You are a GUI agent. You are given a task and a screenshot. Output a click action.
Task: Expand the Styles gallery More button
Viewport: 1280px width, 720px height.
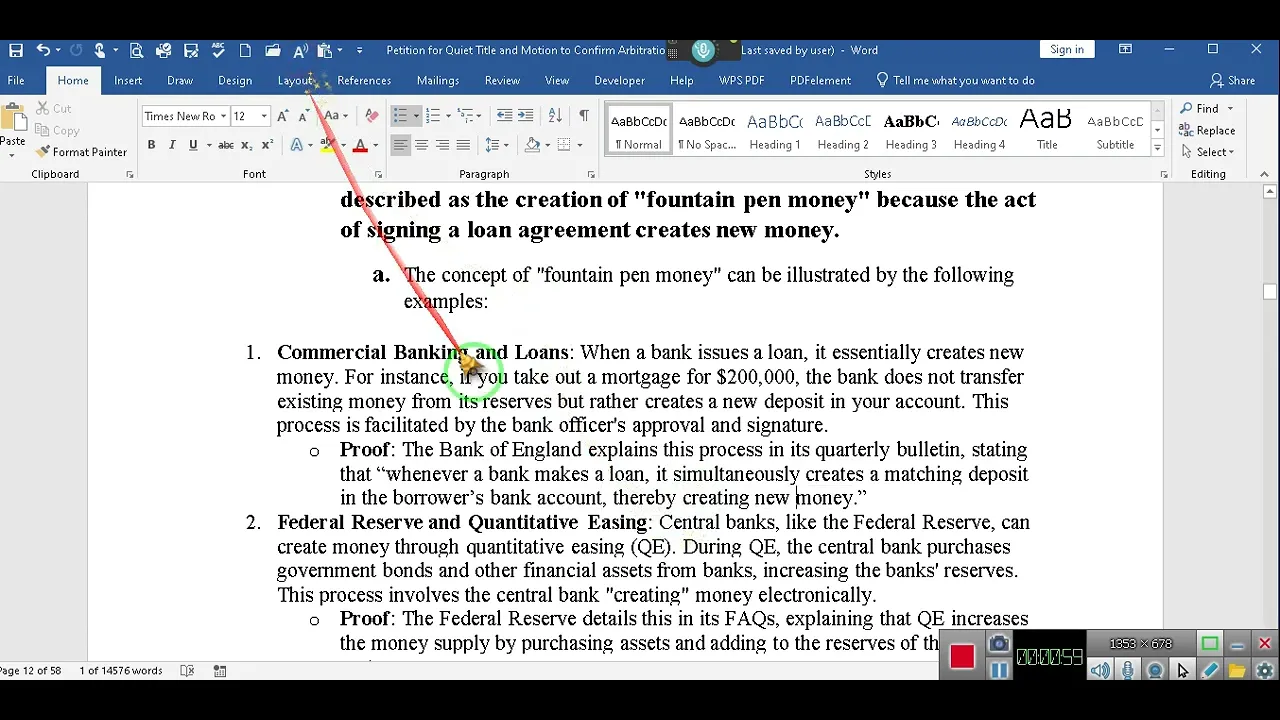point(1157,148)
